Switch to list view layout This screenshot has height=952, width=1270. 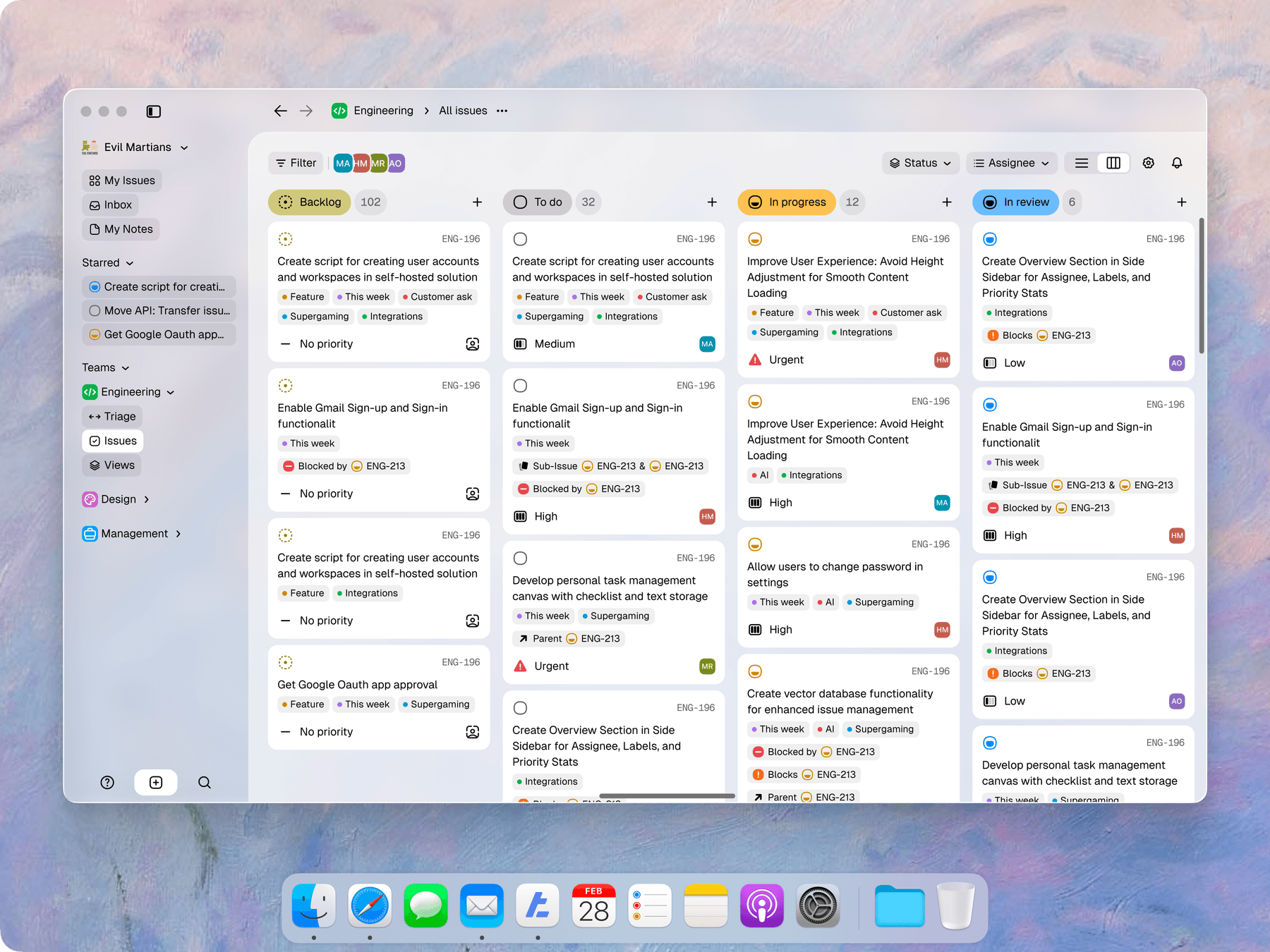[x=1082, y=163]
